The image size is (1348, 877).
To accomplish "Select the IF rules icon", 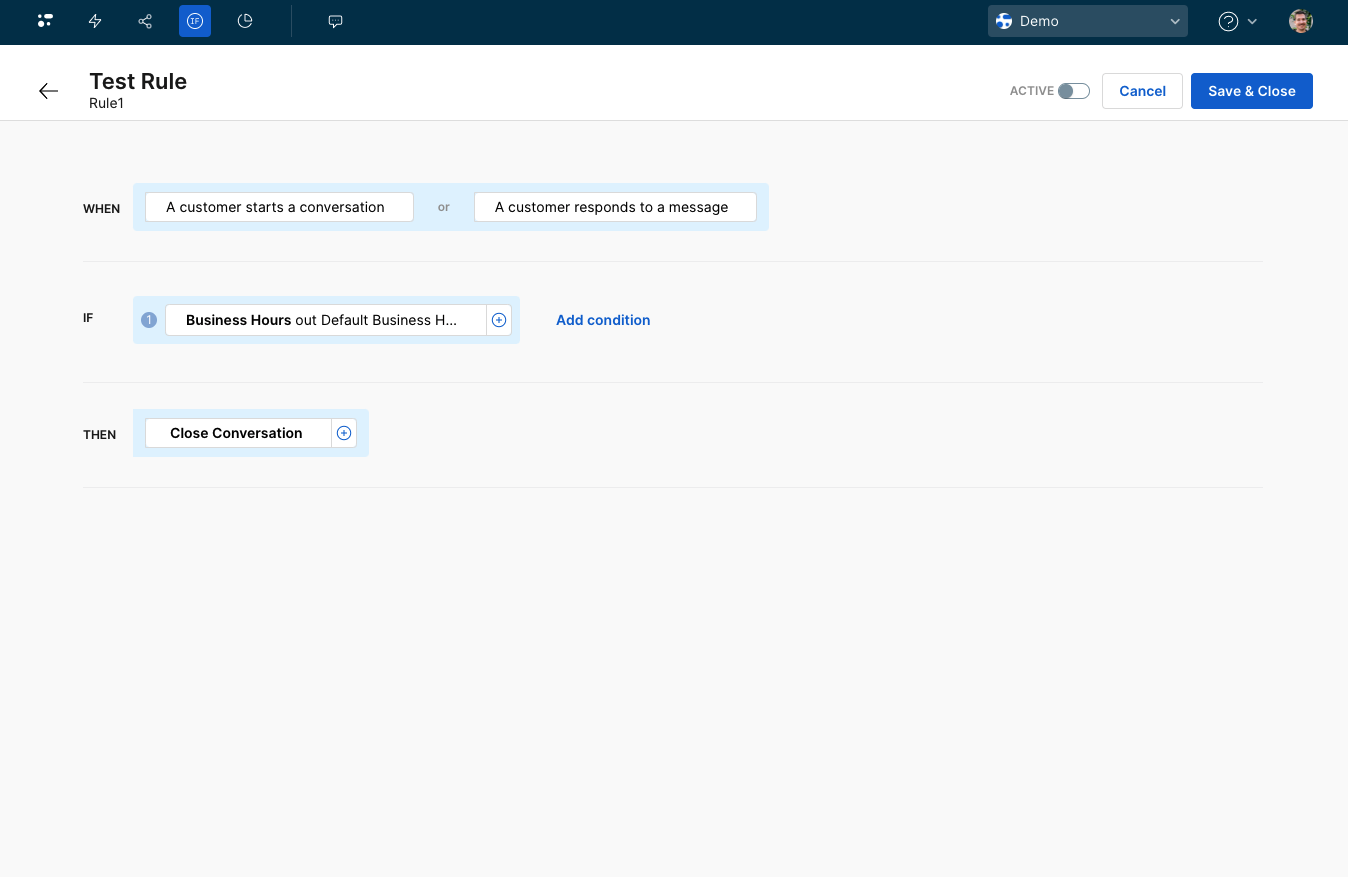I will coord(195,21).
